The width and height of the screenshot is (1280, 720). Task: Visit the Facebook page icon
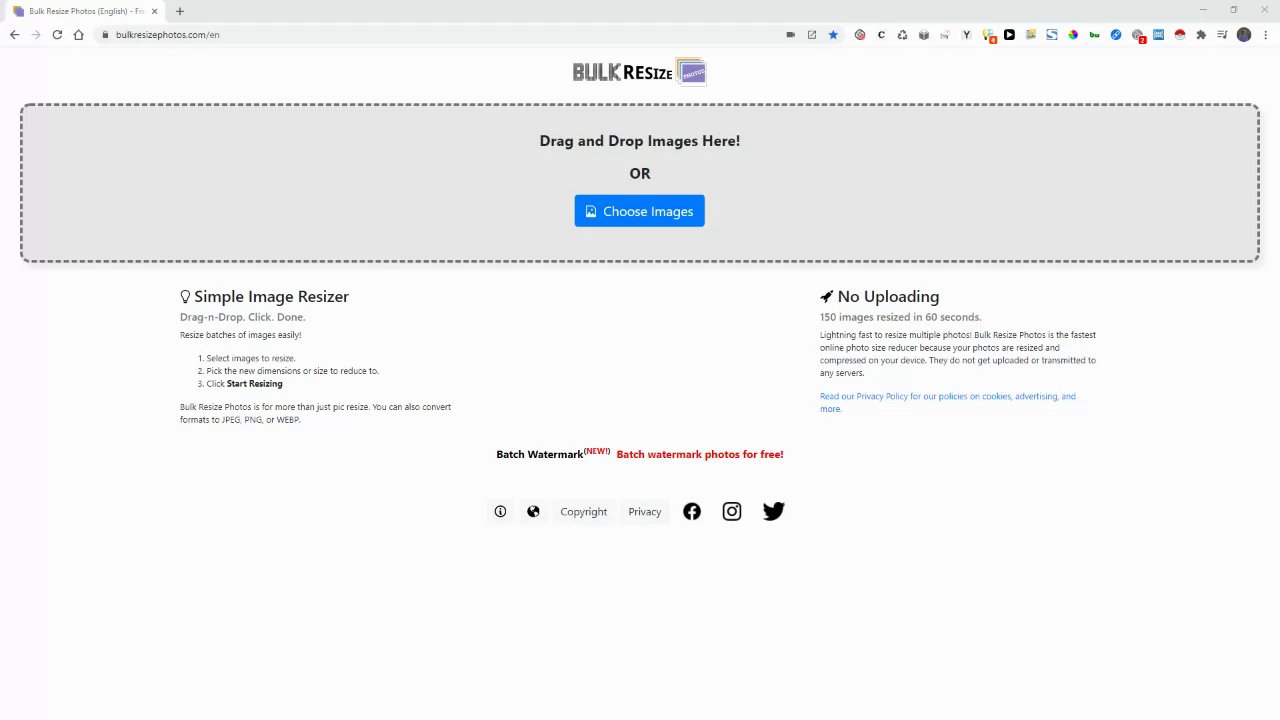[692, 511]
